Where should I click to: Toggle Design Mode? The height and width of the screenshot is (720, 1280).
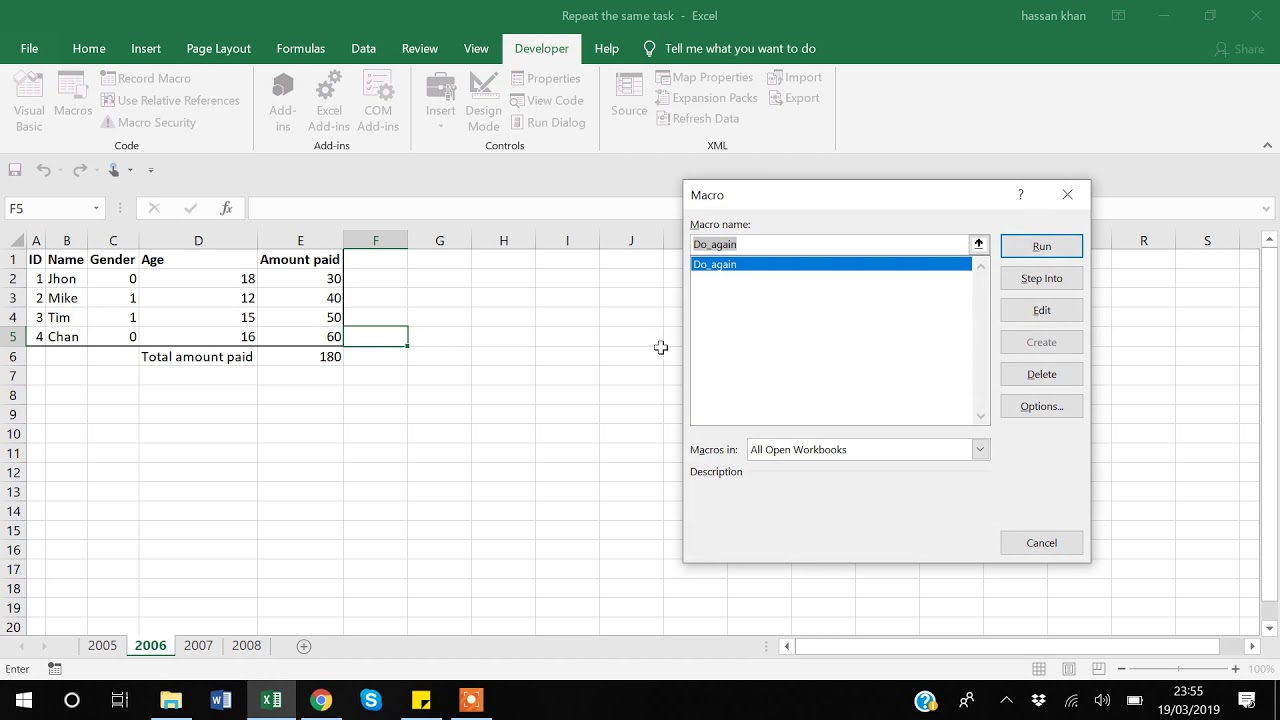pos(483,102)
